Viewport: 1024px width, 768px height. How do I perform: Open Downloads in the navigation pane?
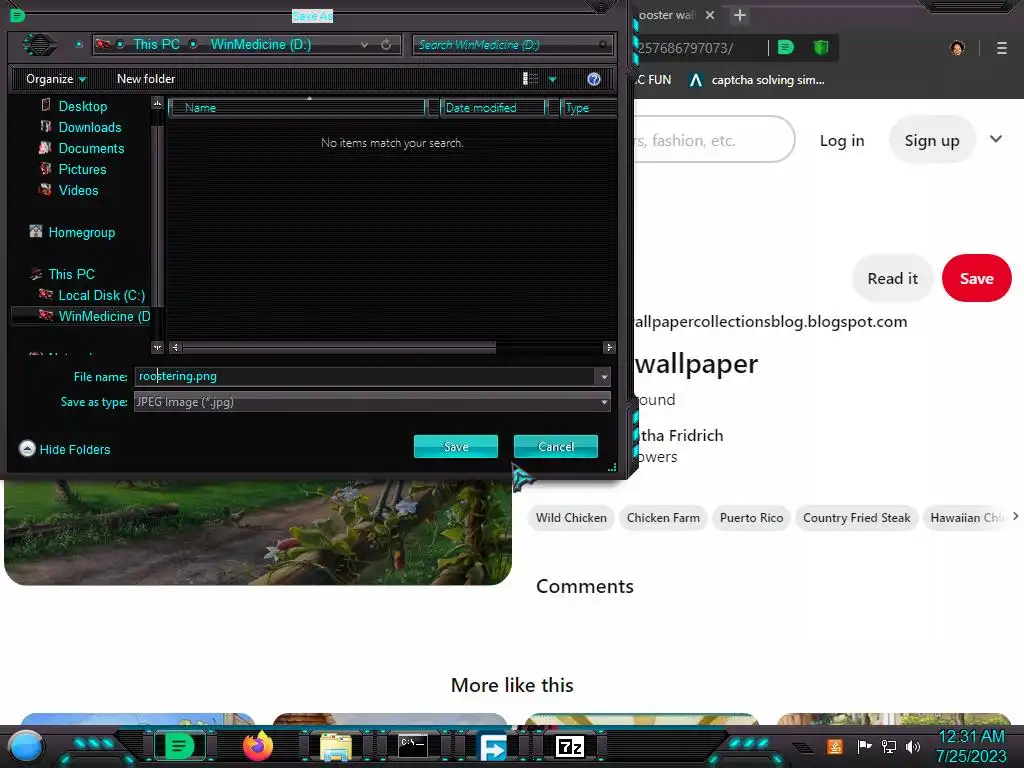[x=89, y=127]
